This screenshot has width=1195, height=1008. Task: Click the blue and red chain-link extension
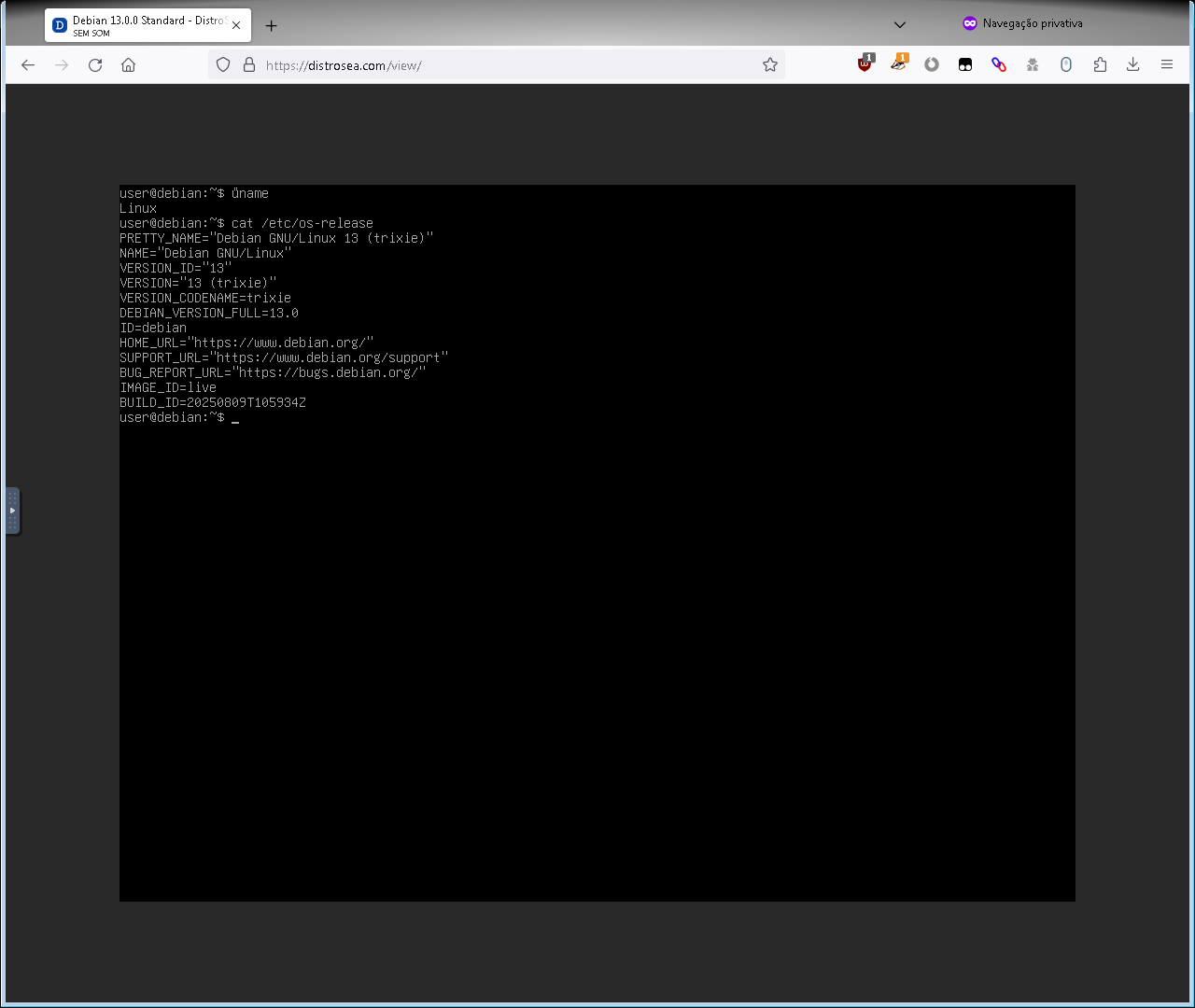999,64
